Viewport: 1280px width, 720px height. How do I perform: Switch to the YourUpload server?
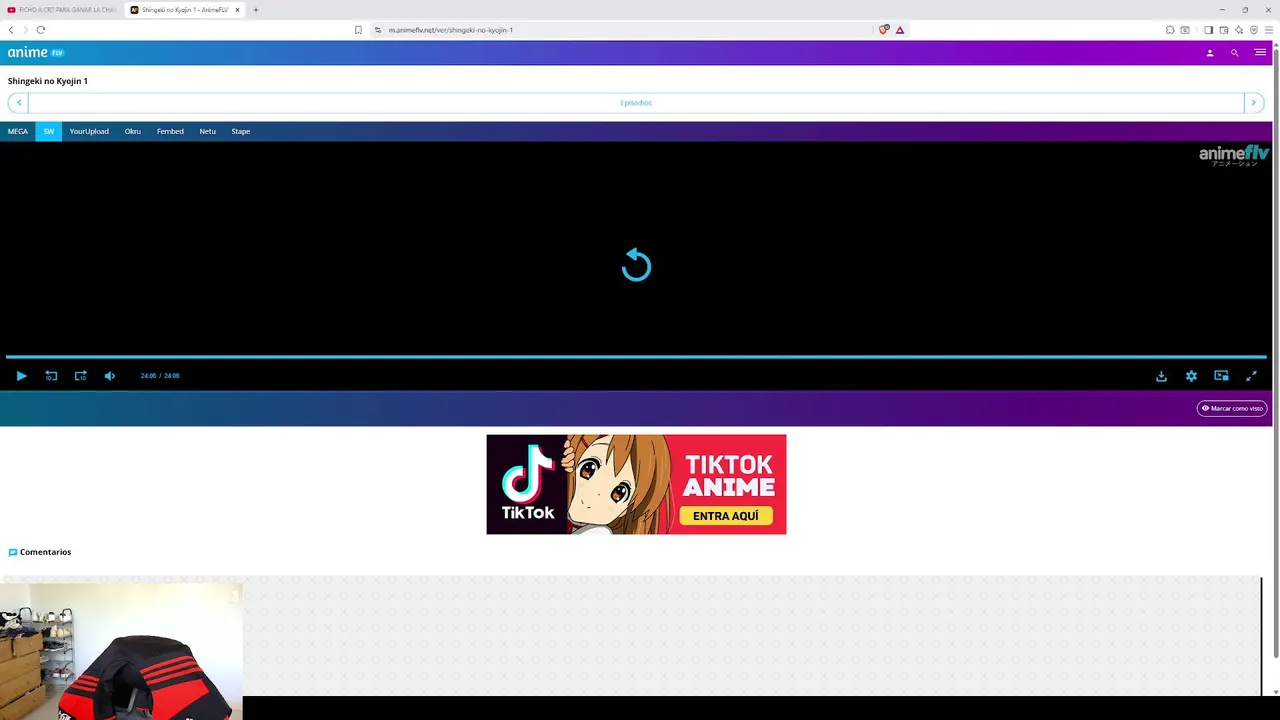(89, 131)
